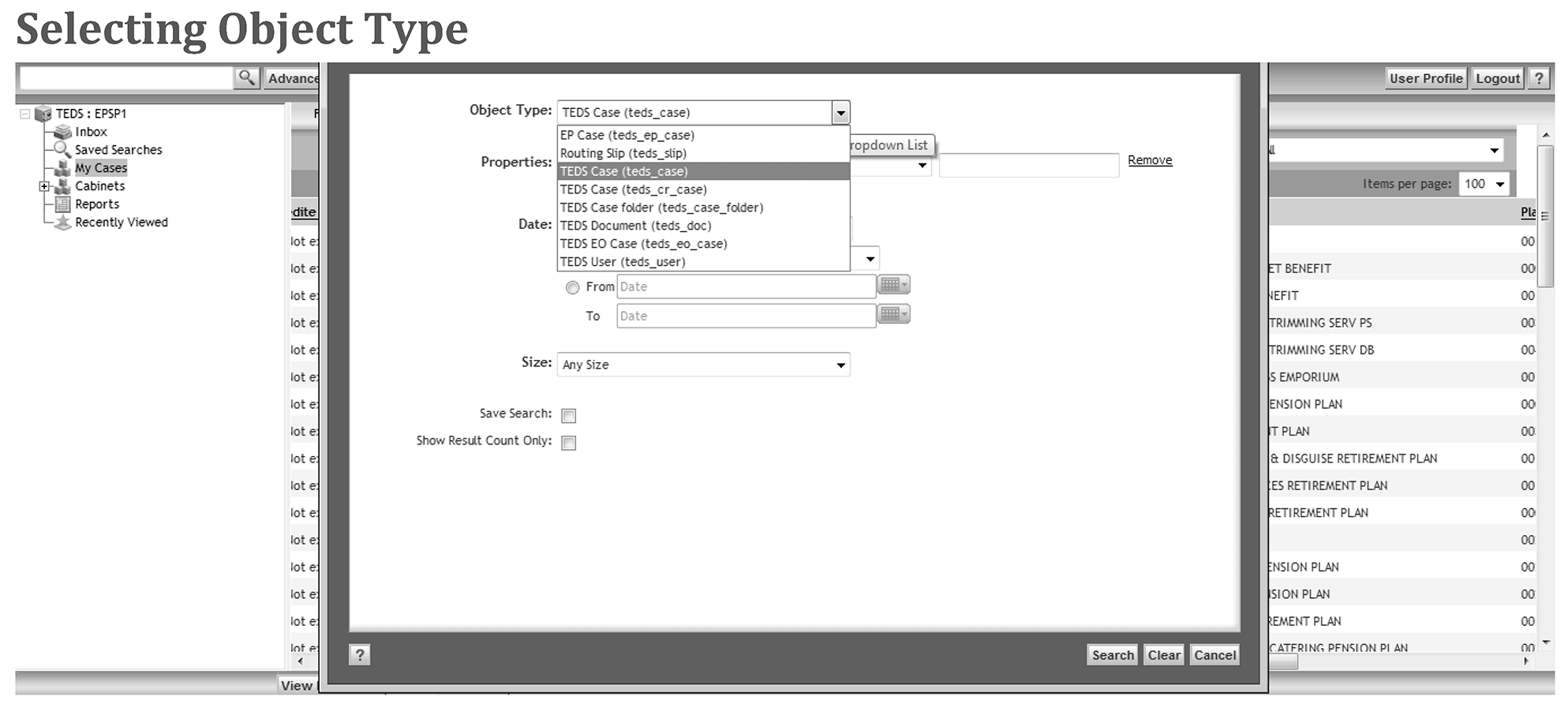Screen dimensions: 1568x704
Task: Click the Reports icon in tree
Action: tap(63, 204)
